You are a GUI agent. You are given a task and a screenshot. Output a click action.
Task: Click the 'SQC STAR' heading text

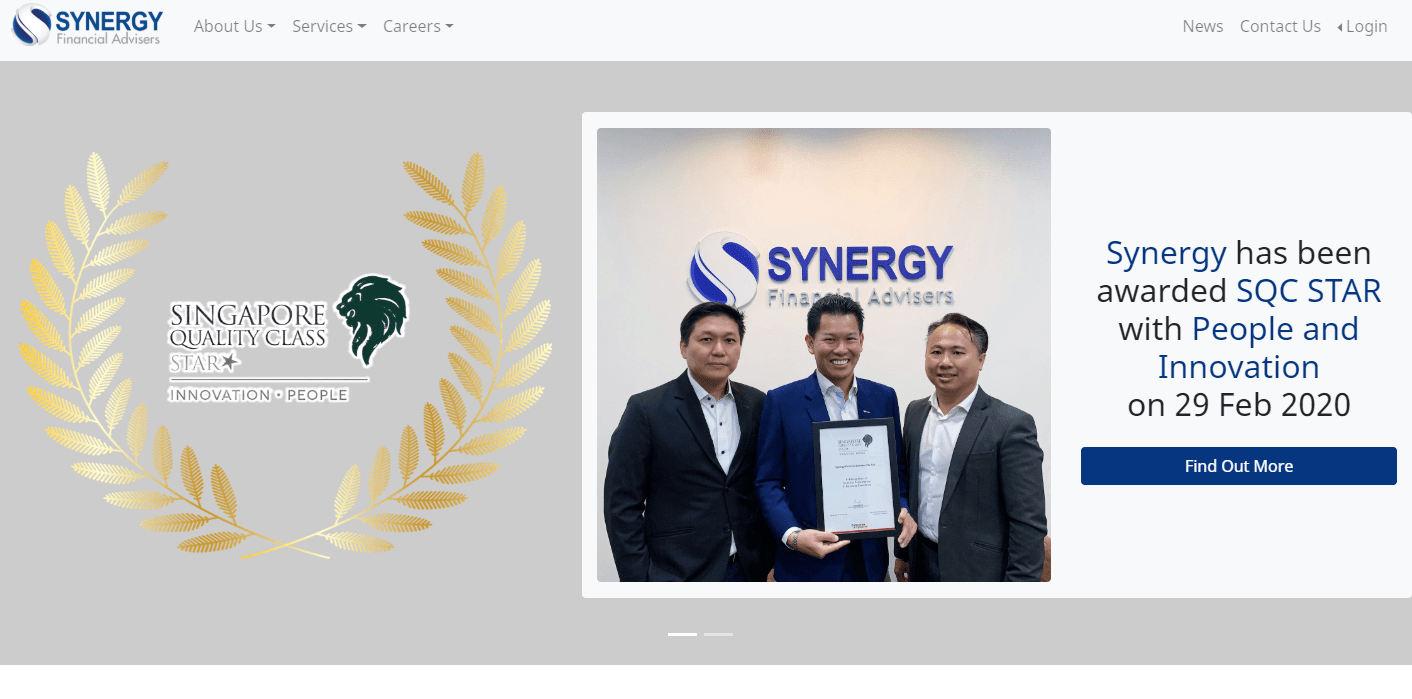pos(1309,291)
